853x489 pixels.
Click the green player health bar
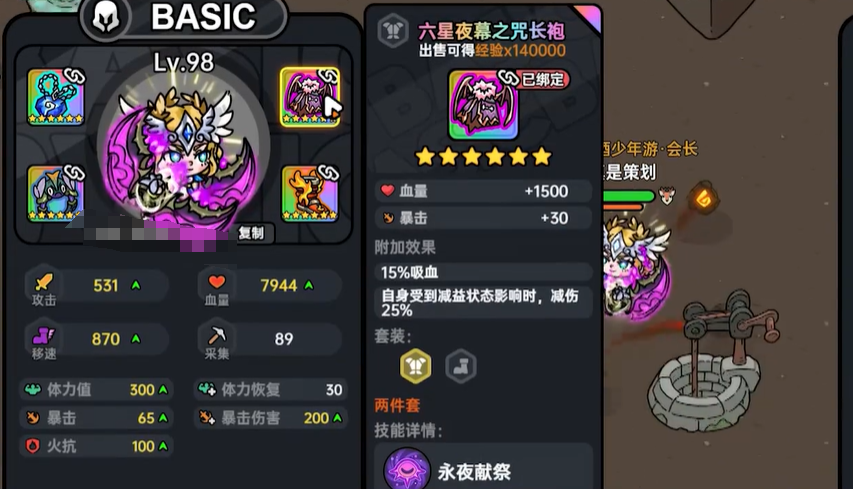point(629,196)
